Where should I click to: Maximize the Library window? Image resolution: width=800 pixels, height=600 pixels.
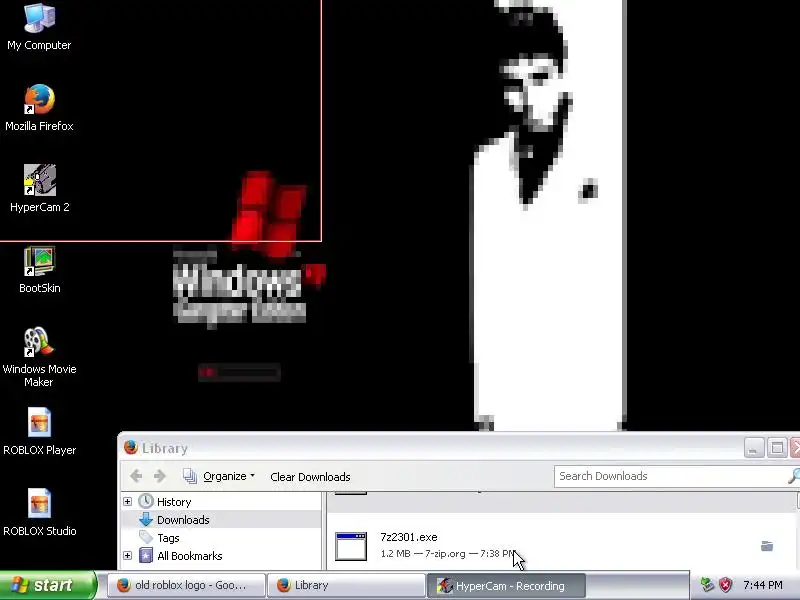777,448
